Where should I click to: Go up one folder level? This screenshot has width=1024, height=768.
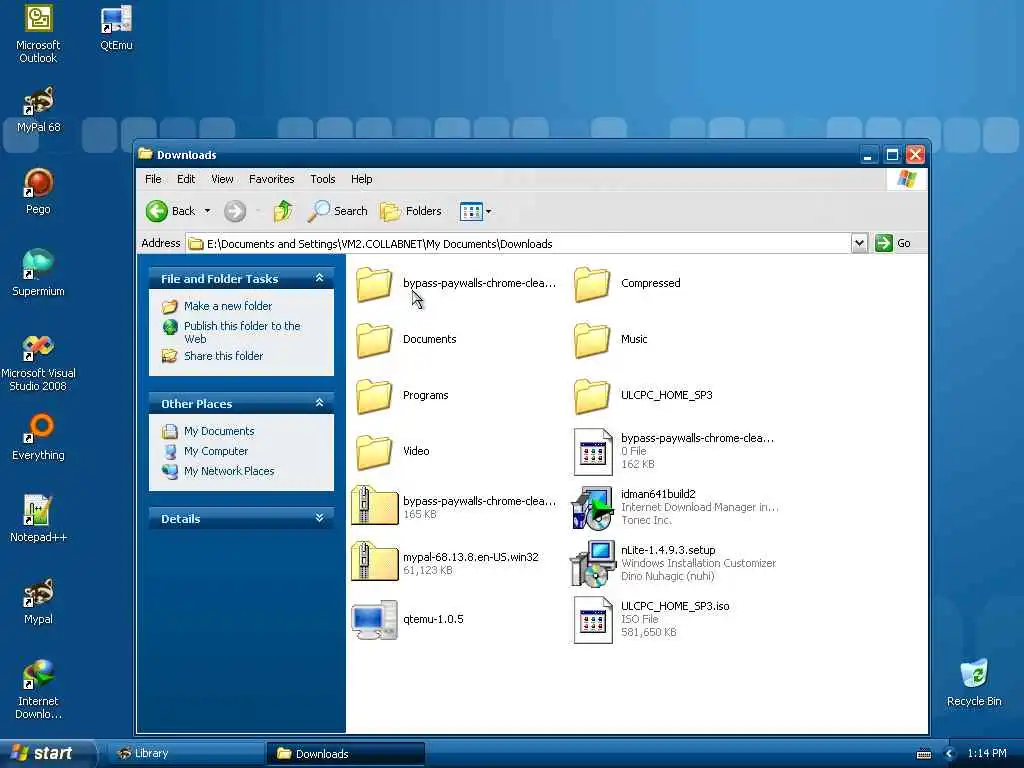[283, 211]
